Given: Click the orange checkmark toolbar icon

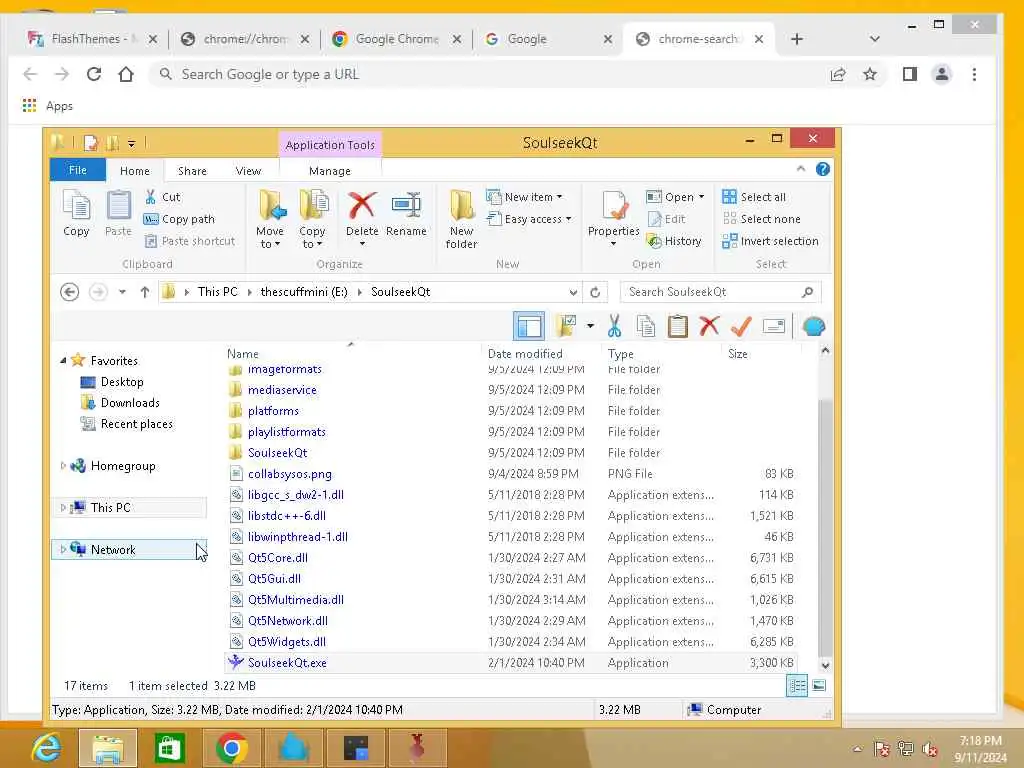Looking at the screenshot, I should tap(741, 326).
